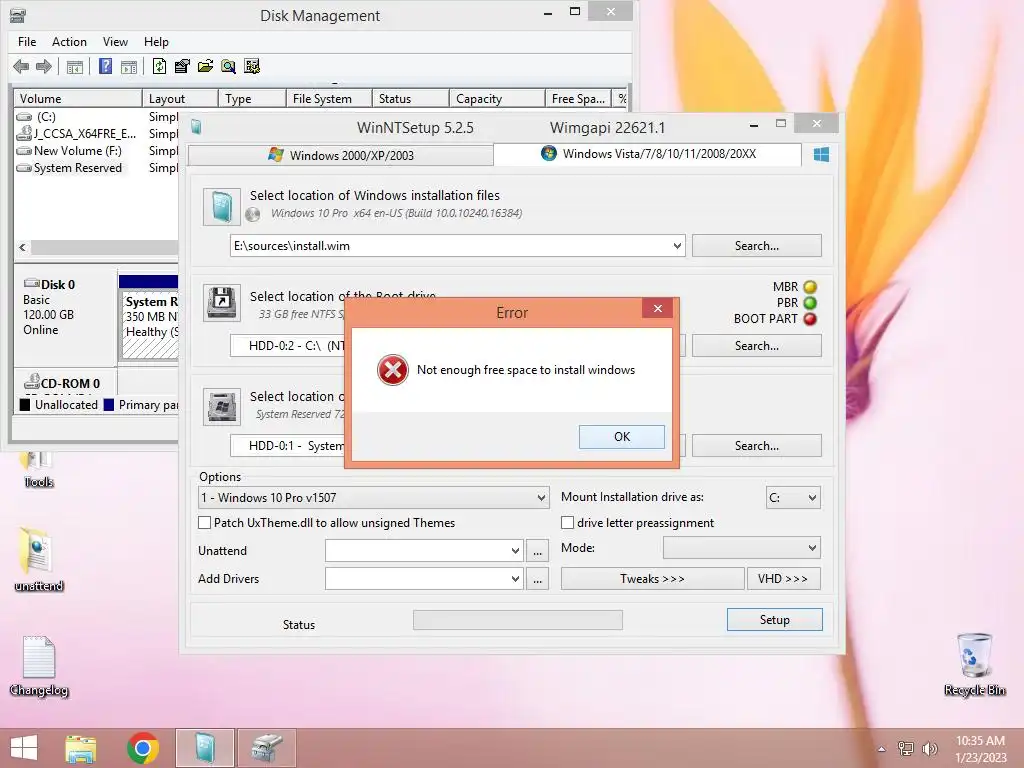Open the Action menu in Disk Management
This screenshot has height=768, width=1024.
[x=69, y=42]
